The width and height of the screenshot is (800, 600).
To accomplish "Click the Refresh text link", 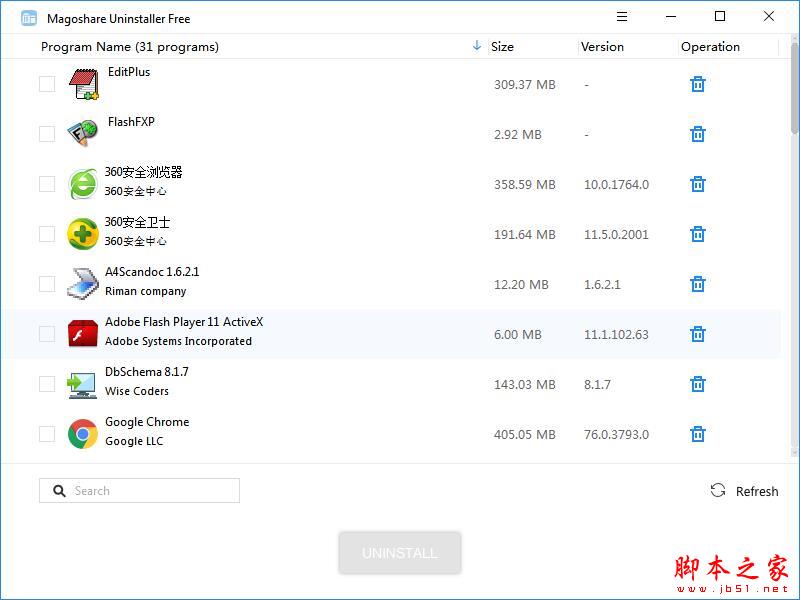I will pyautogui.click(x=757, y=491).
